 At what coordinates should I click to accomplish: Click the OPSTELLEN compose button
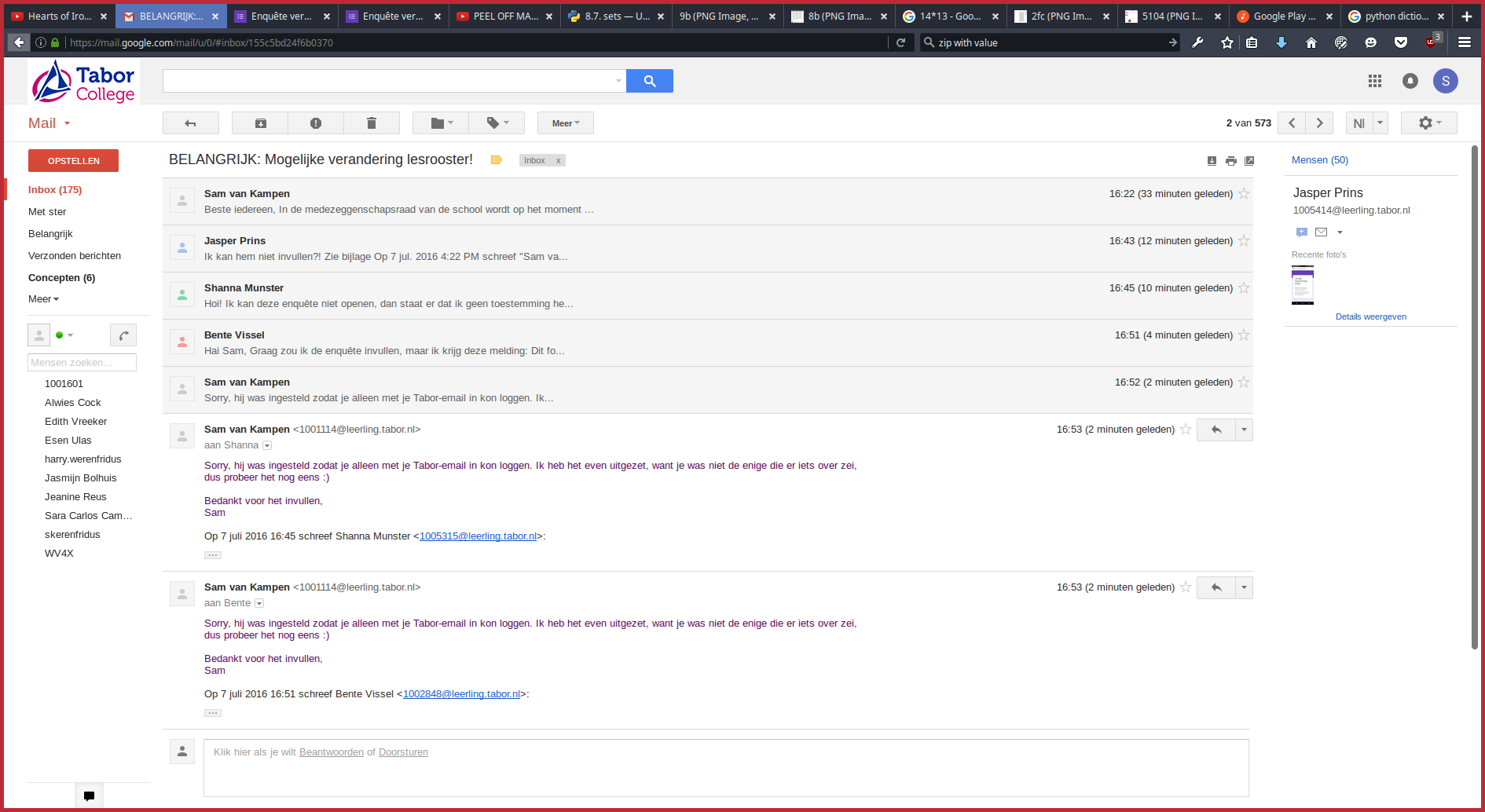tap(73, 161)
